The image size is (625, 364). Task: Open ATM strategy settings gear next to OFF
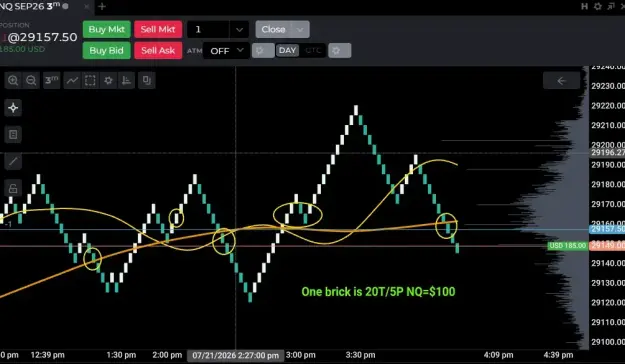pyautogui.click(x=263, y=51)
